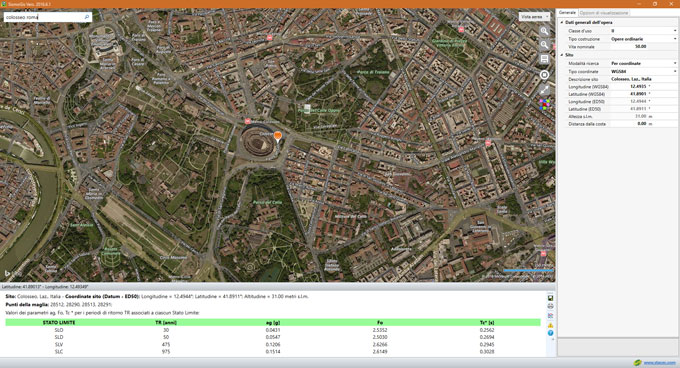Open help with the blue question mark icon
This screenshot has height=368, width=680.
[x=550, y=333]
